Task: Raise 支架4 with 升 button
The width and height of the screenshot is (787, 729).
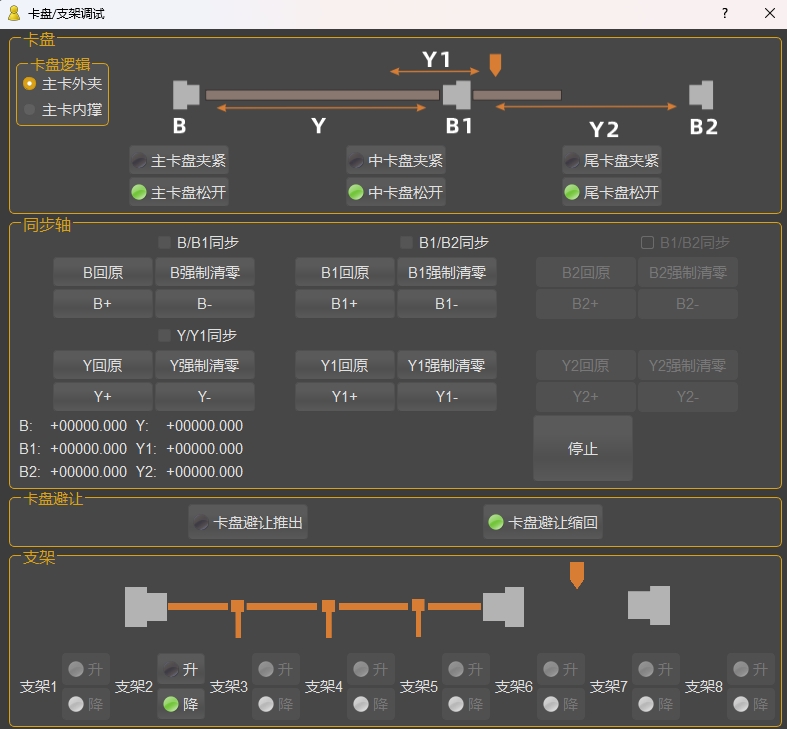Action: (x=371, y=669)
